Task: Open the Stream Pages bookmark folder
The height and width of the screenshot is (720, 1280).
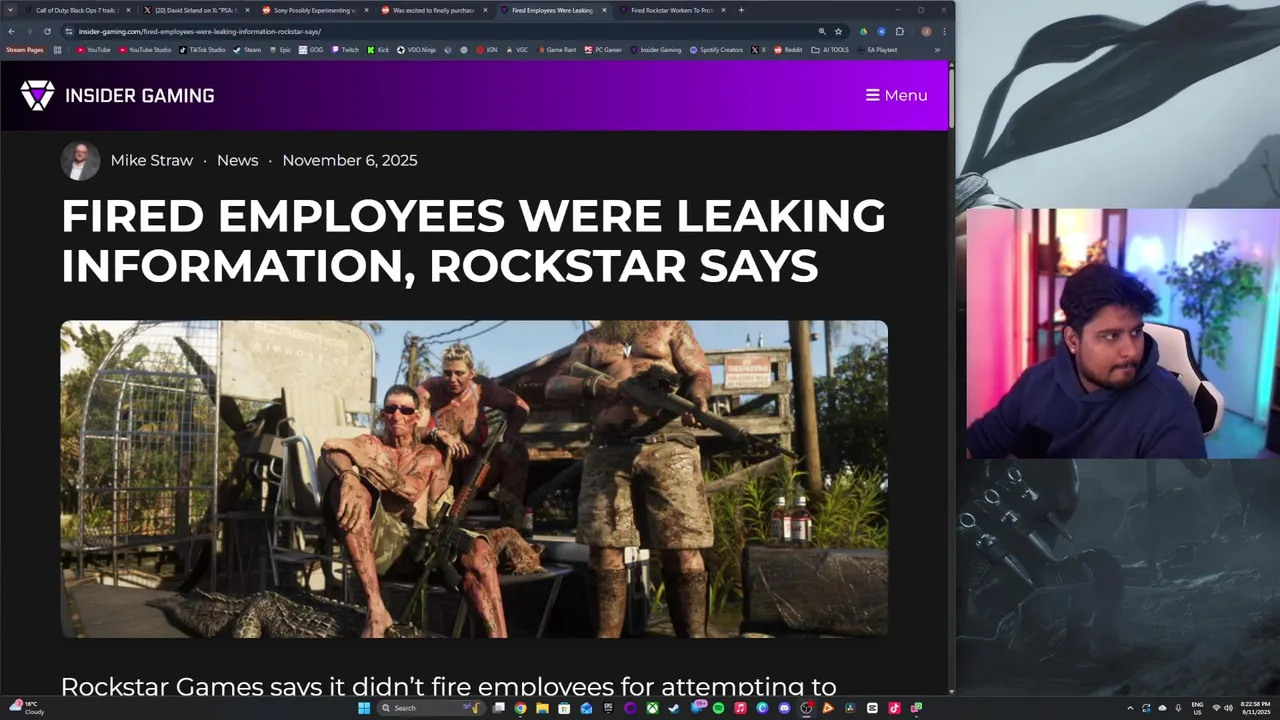Action: tap(25, 49)
